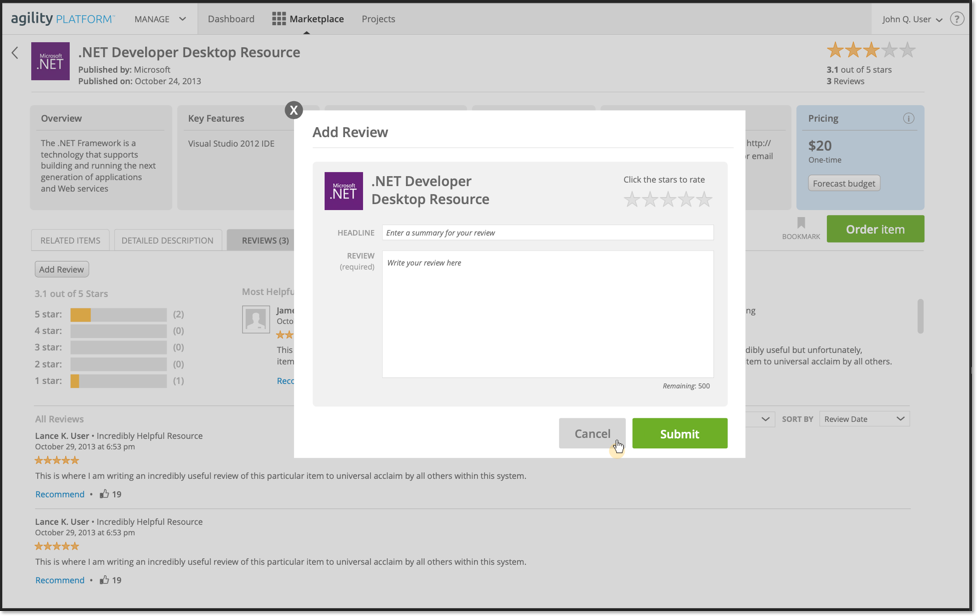Click the 5 star rating bar
This screenshot has height=616, width=977.
[x=118, y=315]
